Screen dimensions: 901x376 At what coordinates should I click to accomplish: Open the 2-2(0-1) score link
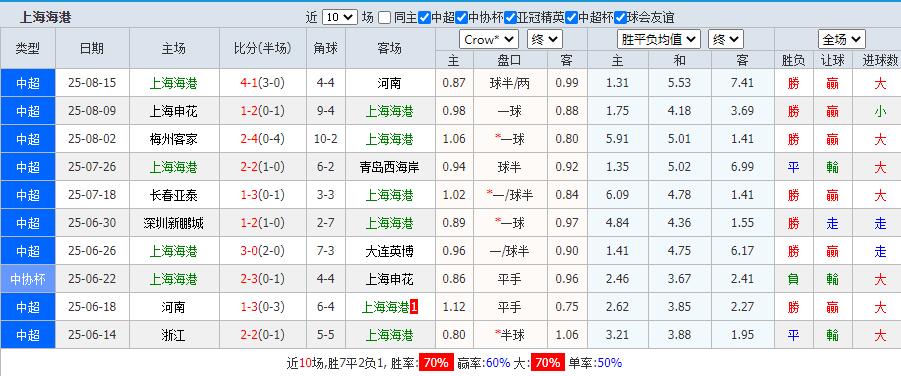(263, 335)
